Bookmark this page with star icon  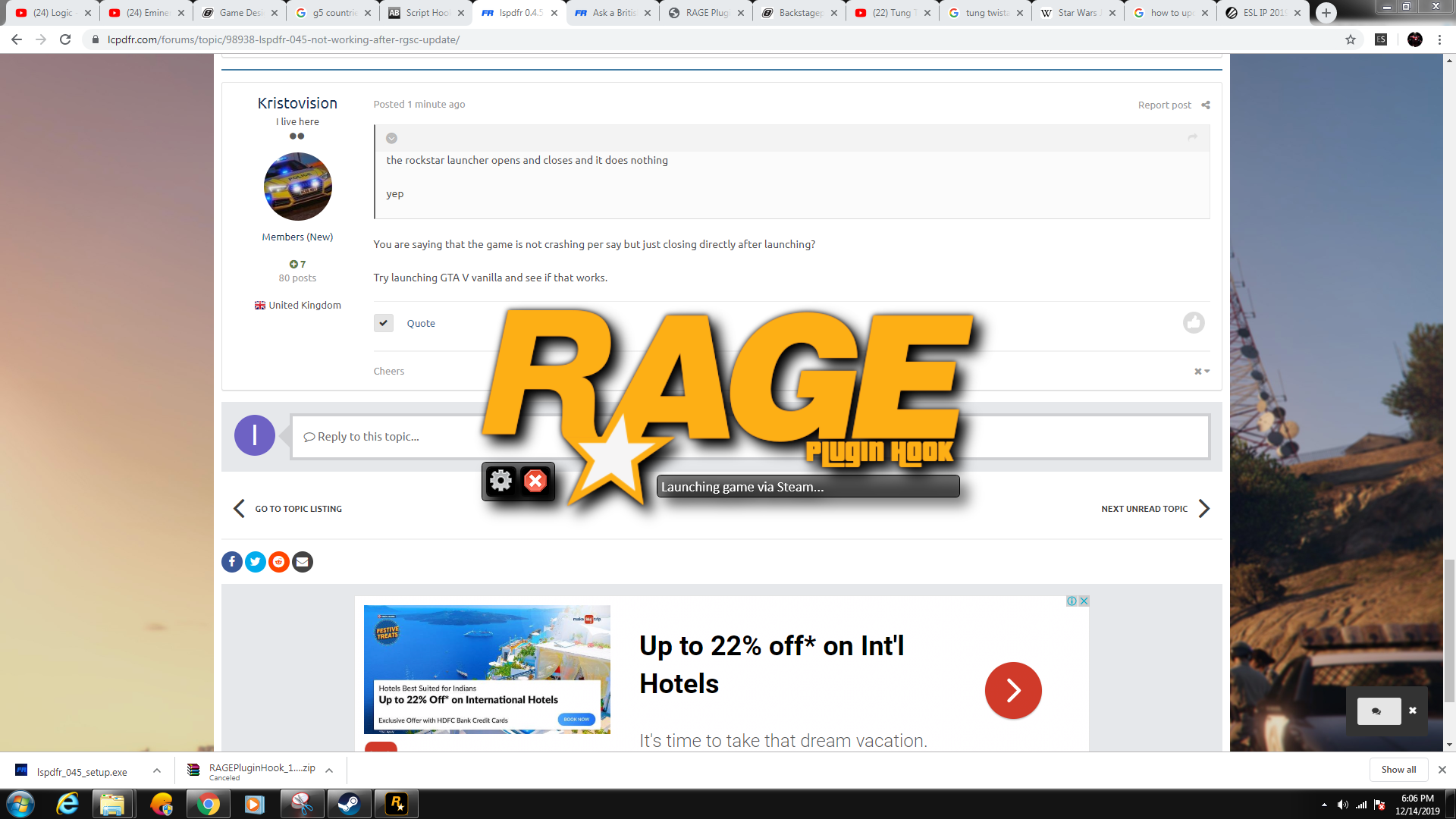pos(1351,39)
